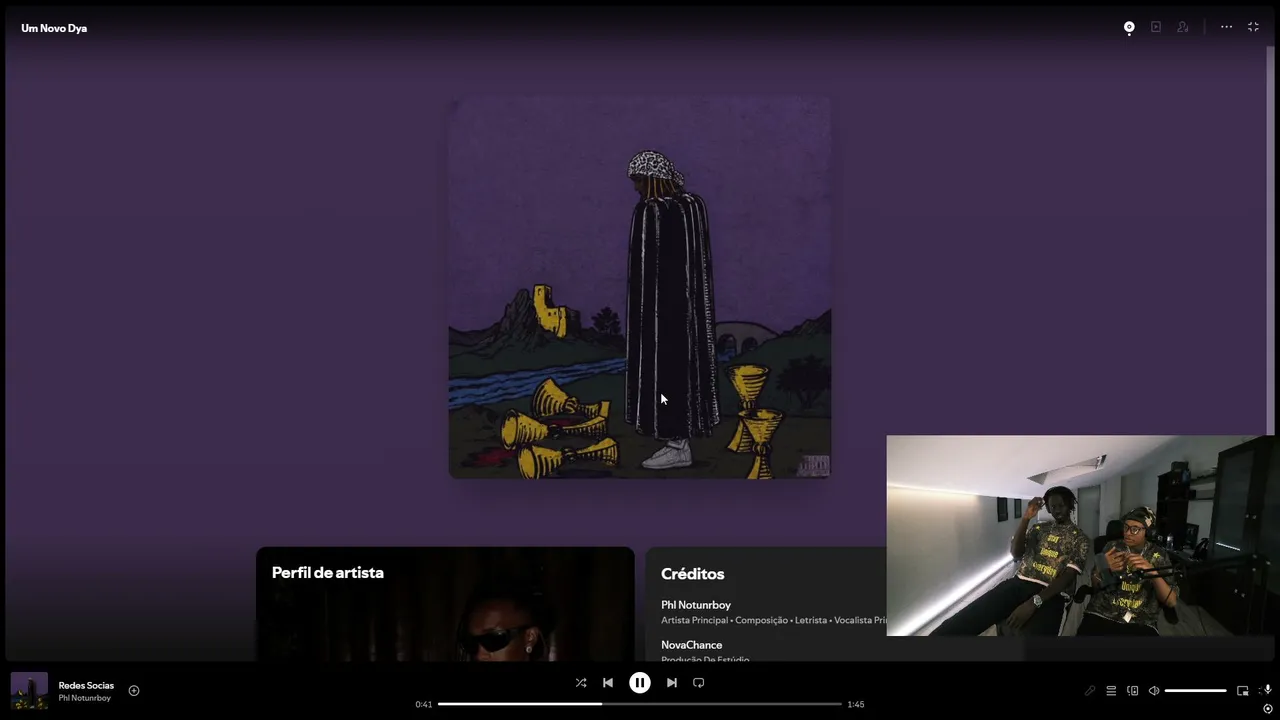Open the Perfil de artista card
Viewport: 1280px width, 720px height.
[x=445, y=603]
